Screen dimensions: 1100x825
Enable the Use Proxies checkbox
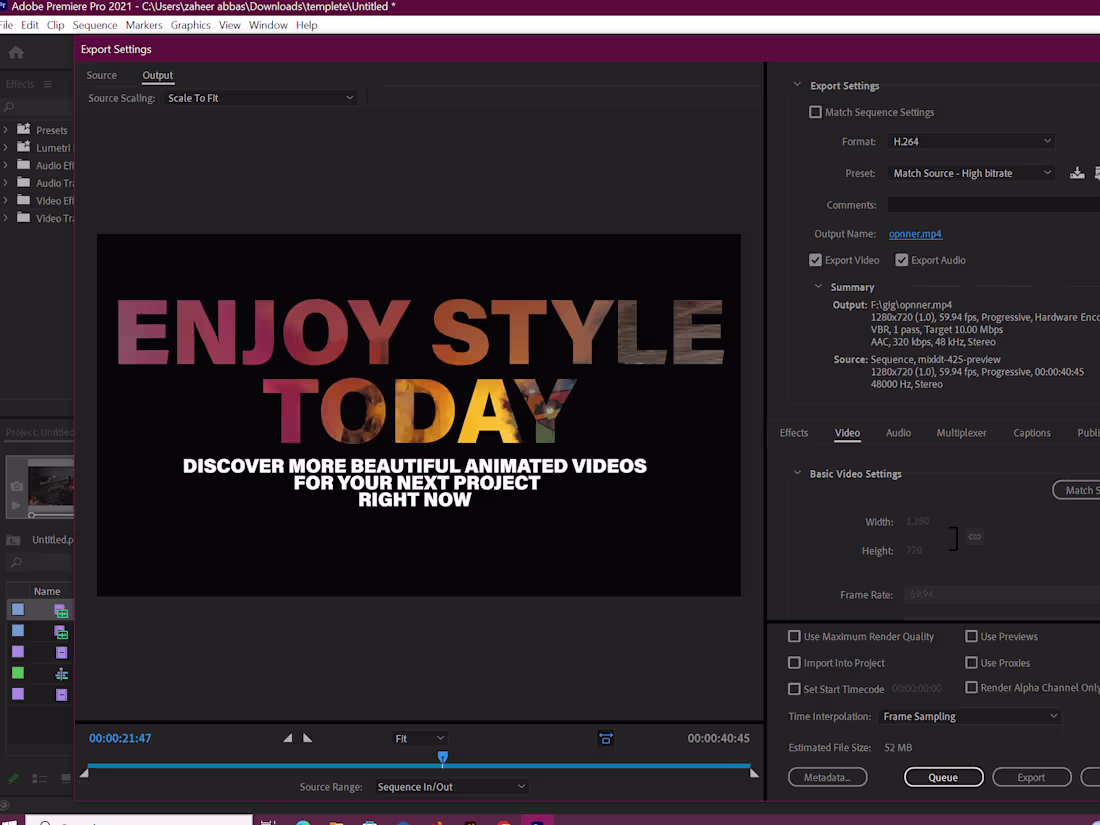[972, 663]
